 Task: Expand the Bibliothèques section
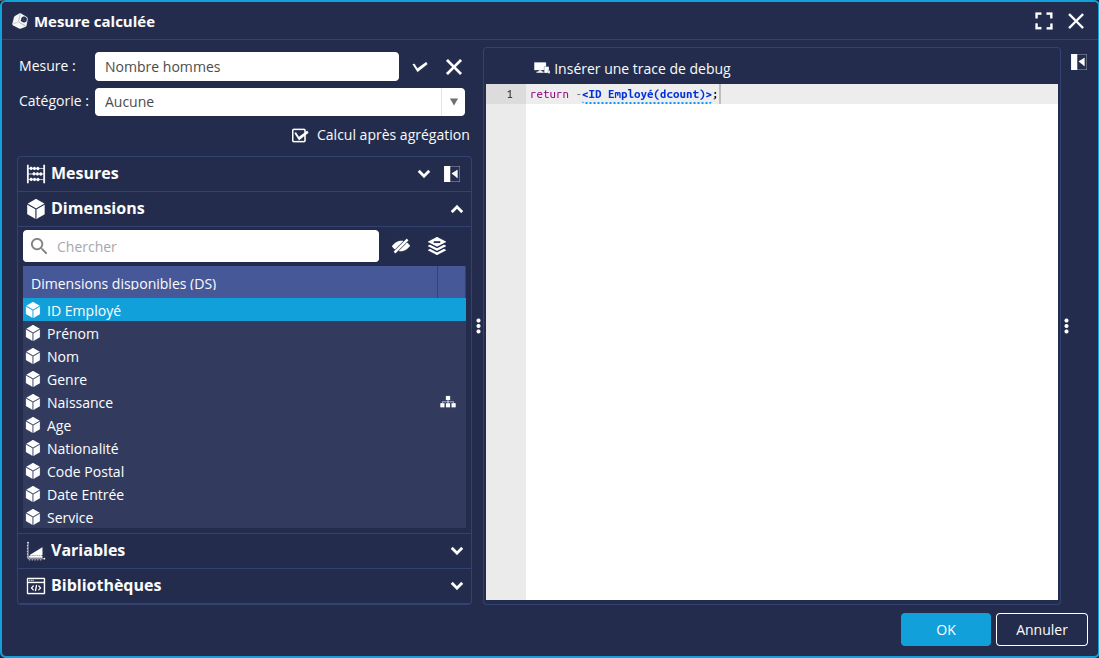(457, 586)
